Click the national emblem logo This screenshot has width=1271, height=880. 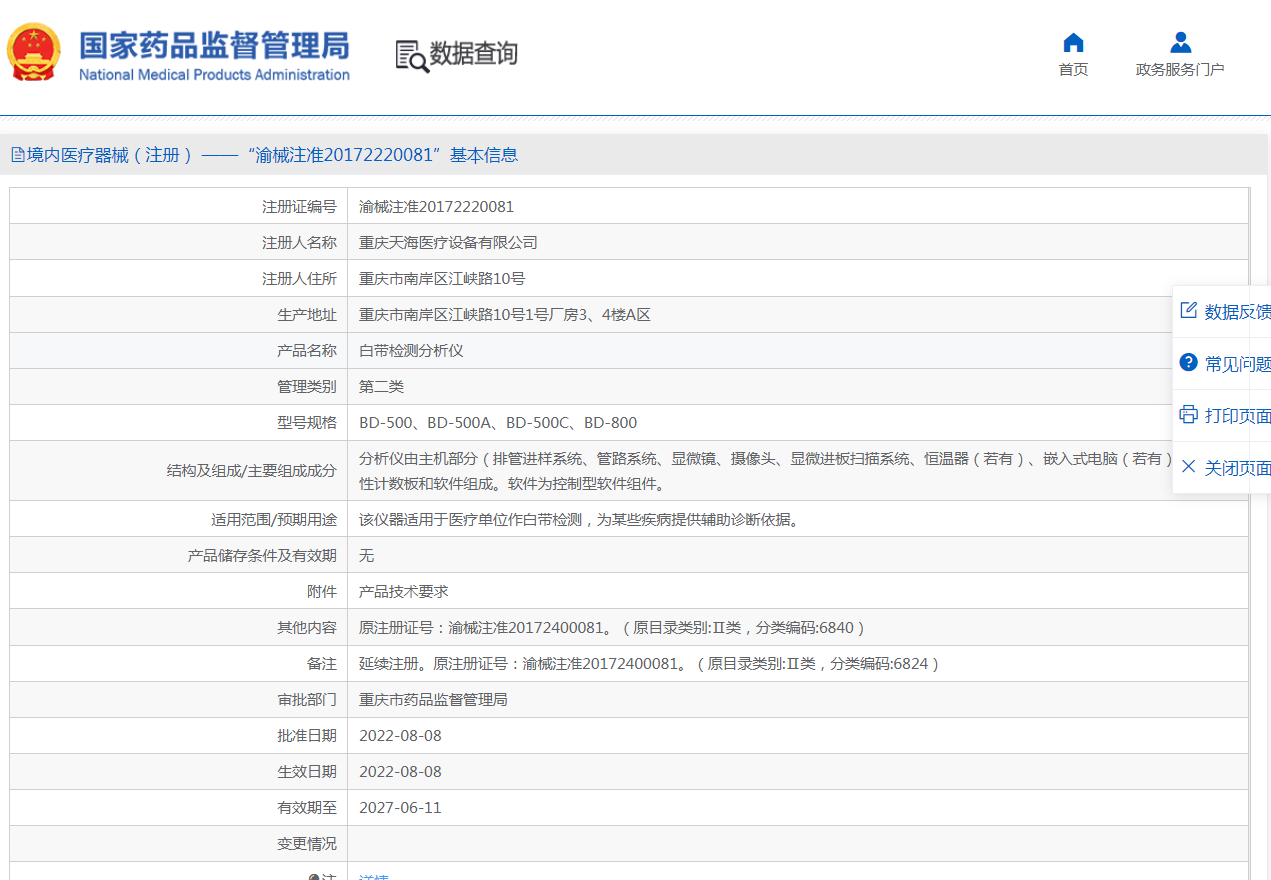pos(34,52)
